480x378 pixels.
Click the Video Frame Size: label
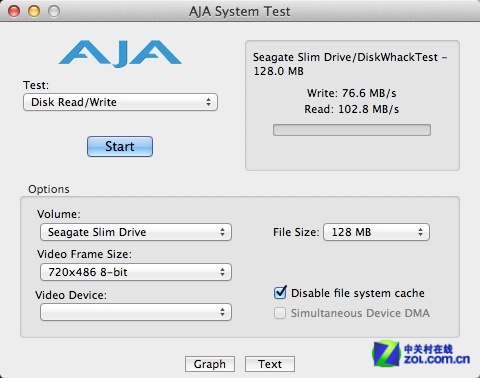84,254
